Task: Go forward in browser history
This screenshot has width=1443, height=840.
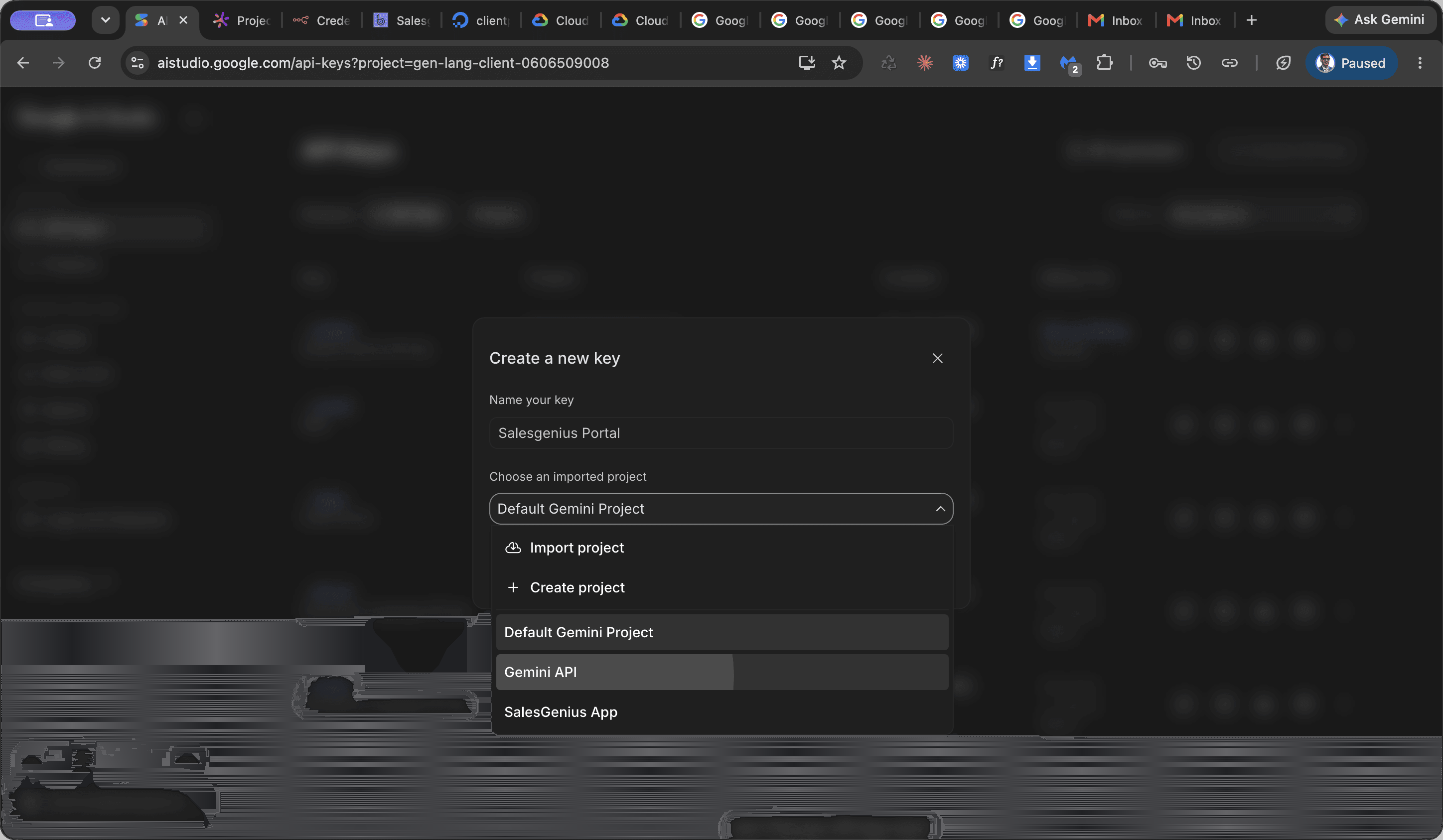Action: [58, 63]
